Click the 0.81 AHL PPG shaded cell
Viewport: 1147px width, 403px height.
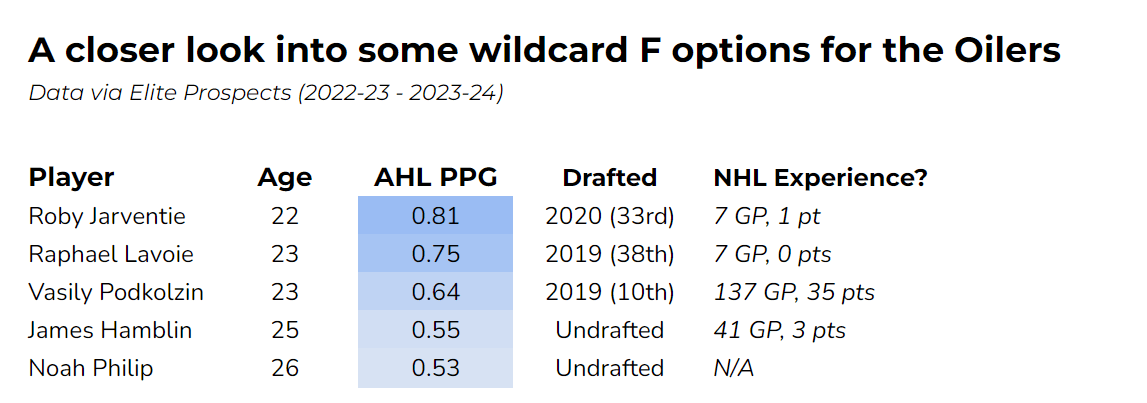point(435,216)
